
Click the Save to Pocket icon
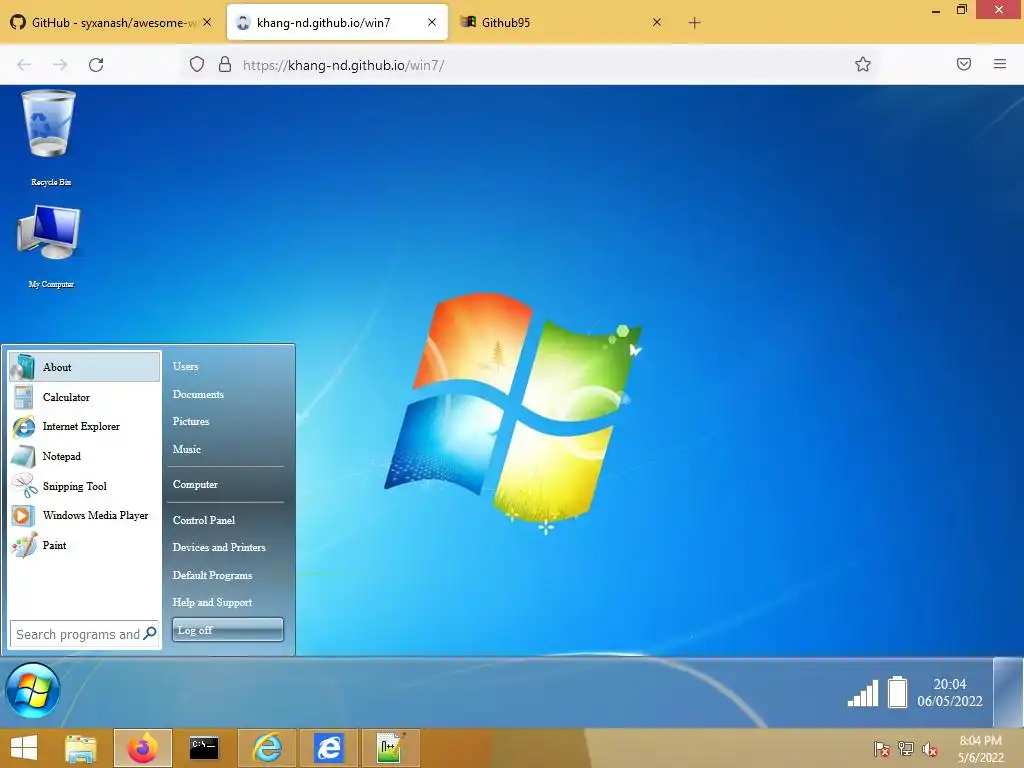tap(964, 64)
